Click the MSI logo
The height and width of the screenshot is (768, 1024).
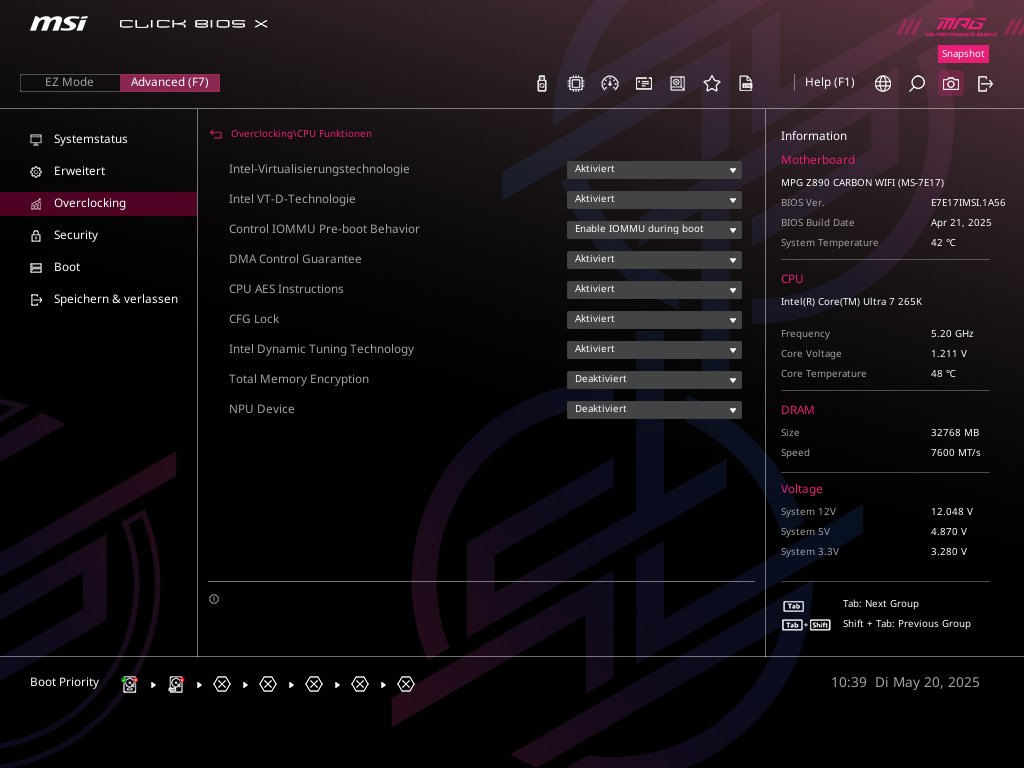coord(59,24)
